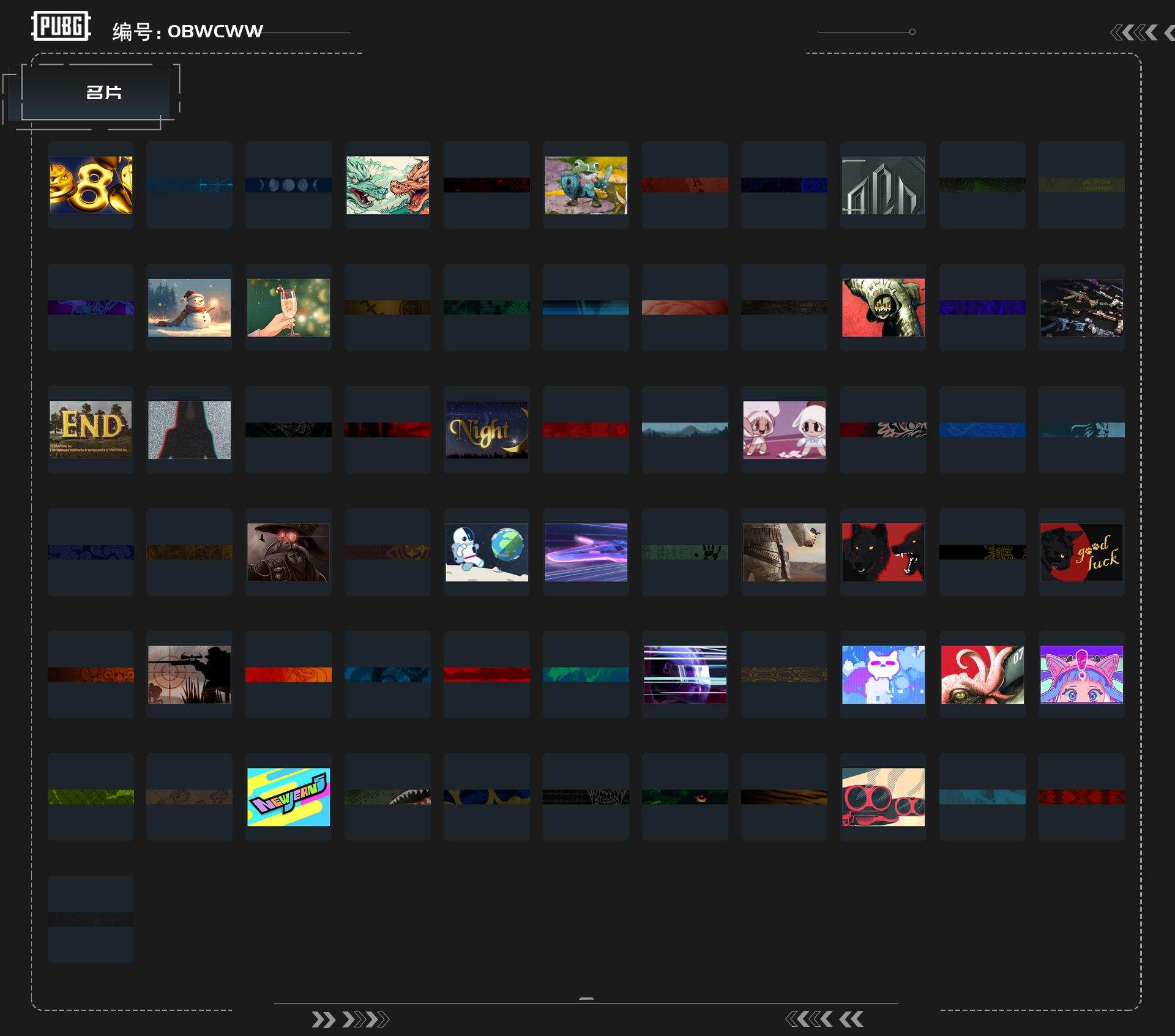Pick the plague doctor nameplate
This screenshot has height=1036, width=1175.
click(288, 553)
